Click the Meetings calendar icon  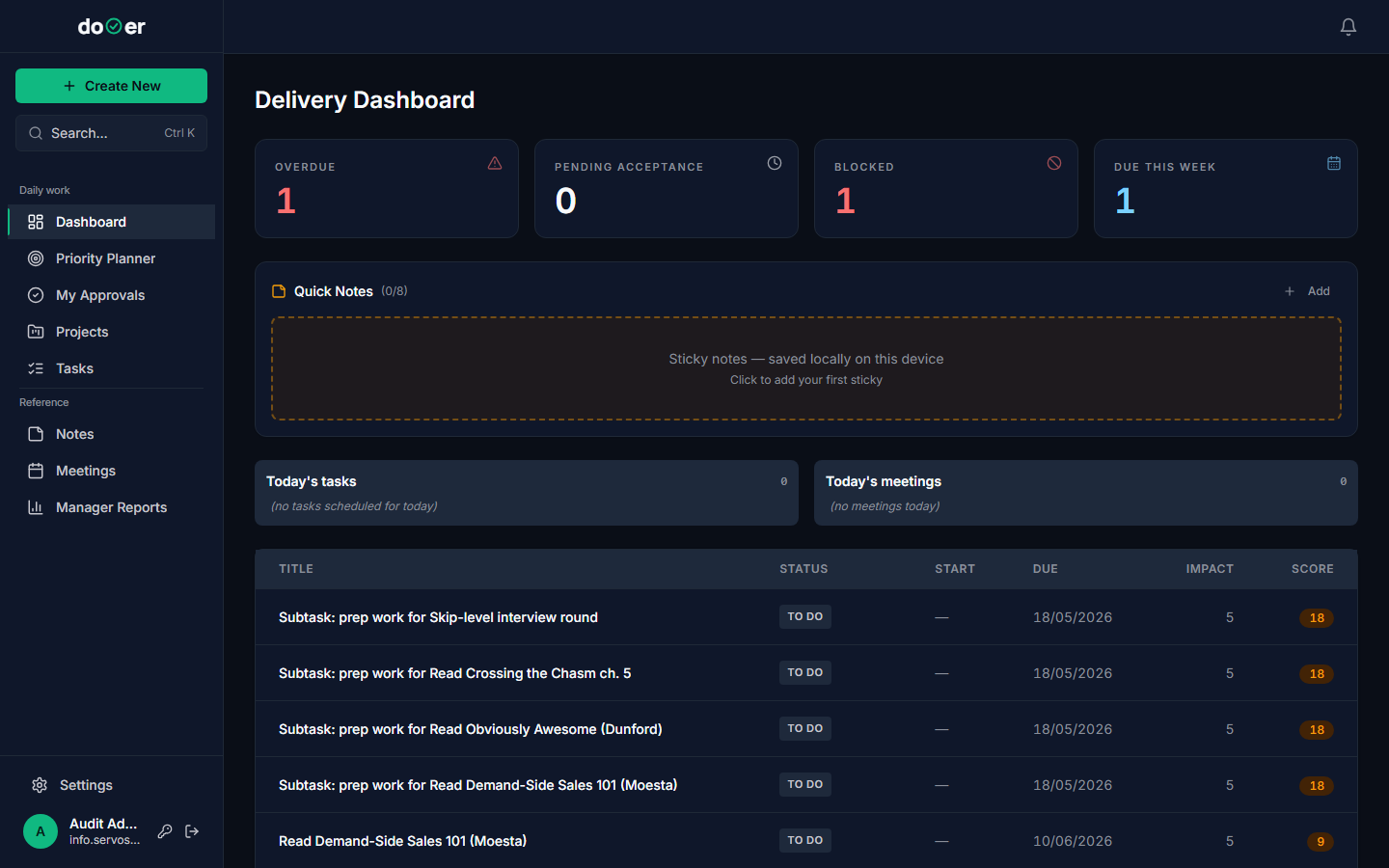(36, 471)
